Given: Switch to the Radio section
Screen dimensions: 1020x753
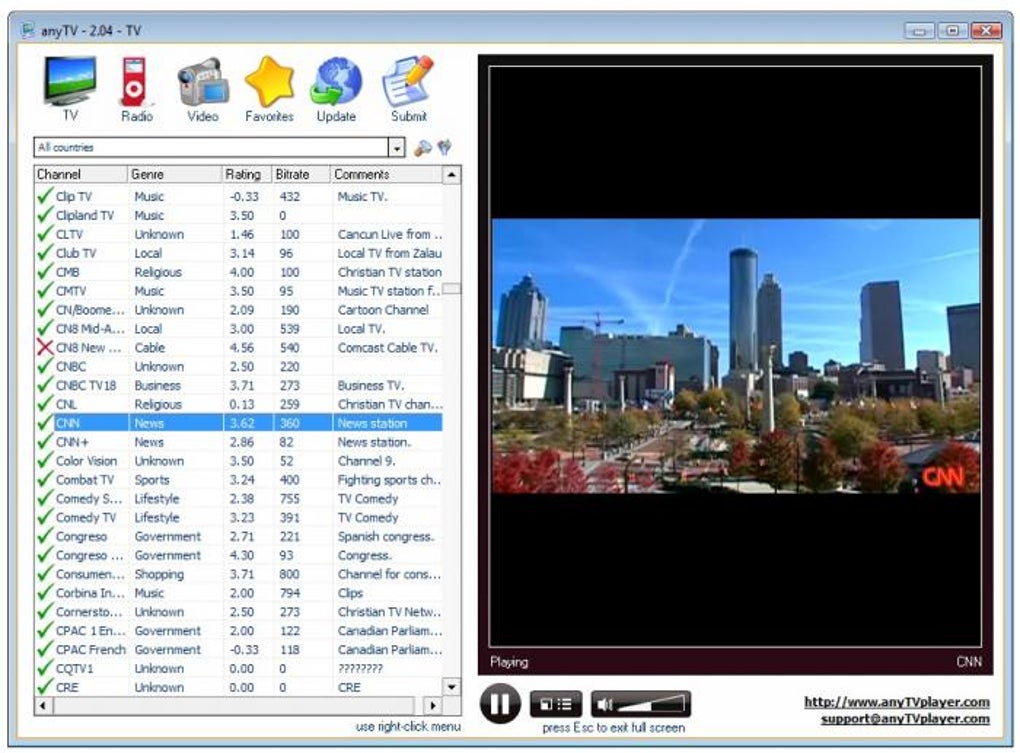Looking at the screenshot, I should coord(136,89).
